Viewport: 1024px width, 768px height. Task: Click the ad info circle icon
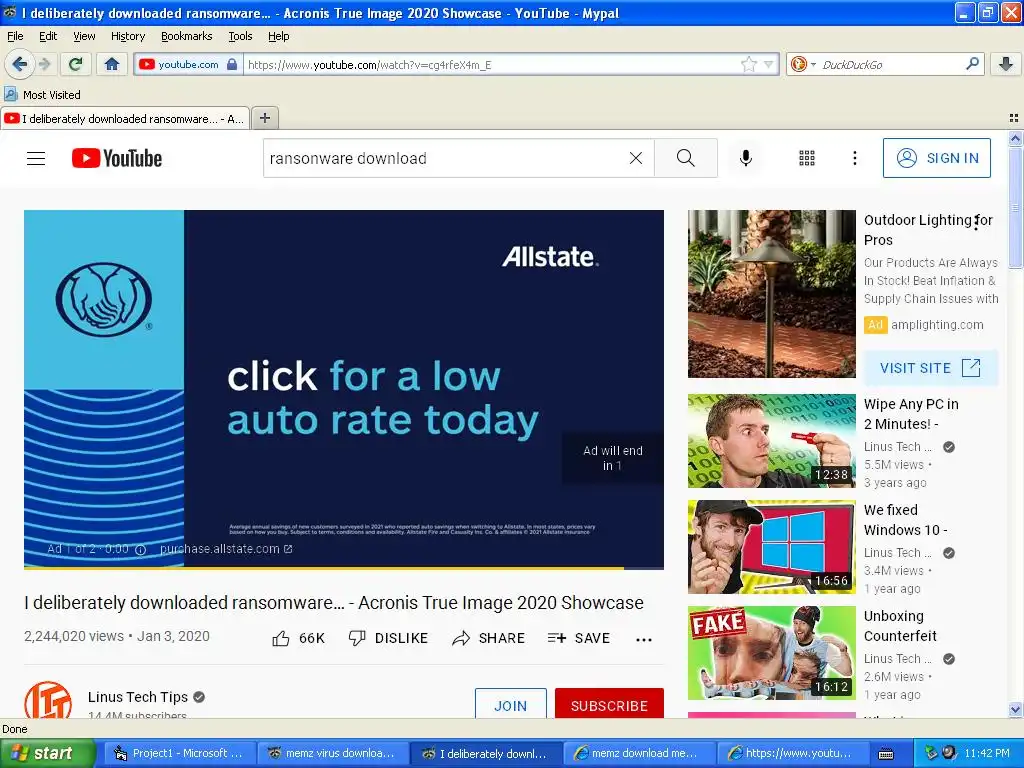pyautogui.click(x=140, y=550)
